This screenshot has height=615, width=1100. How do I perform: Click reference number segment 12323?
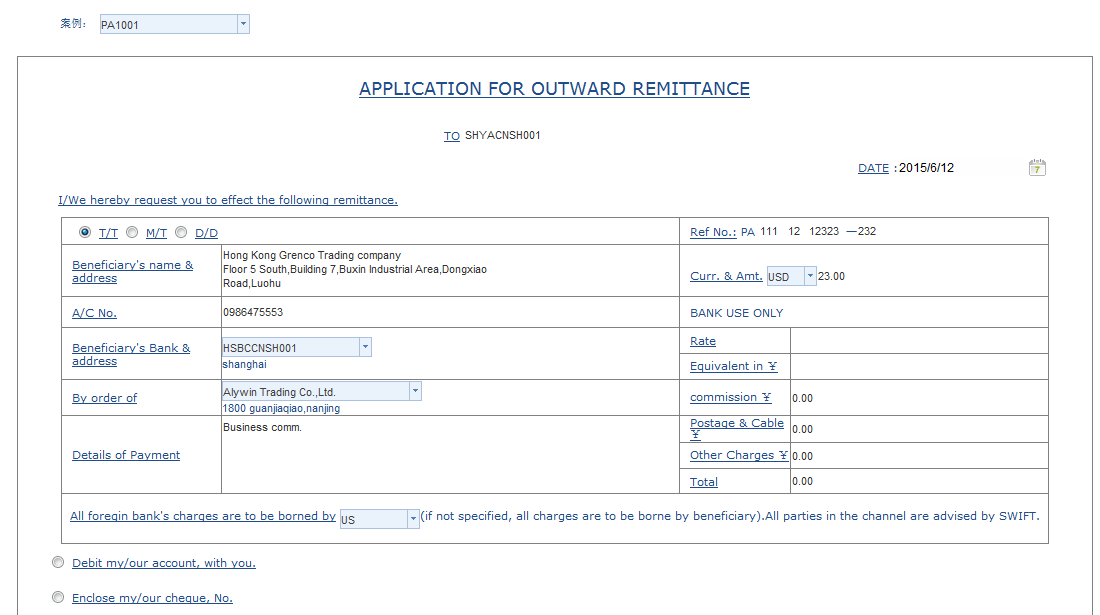point(824,231)
